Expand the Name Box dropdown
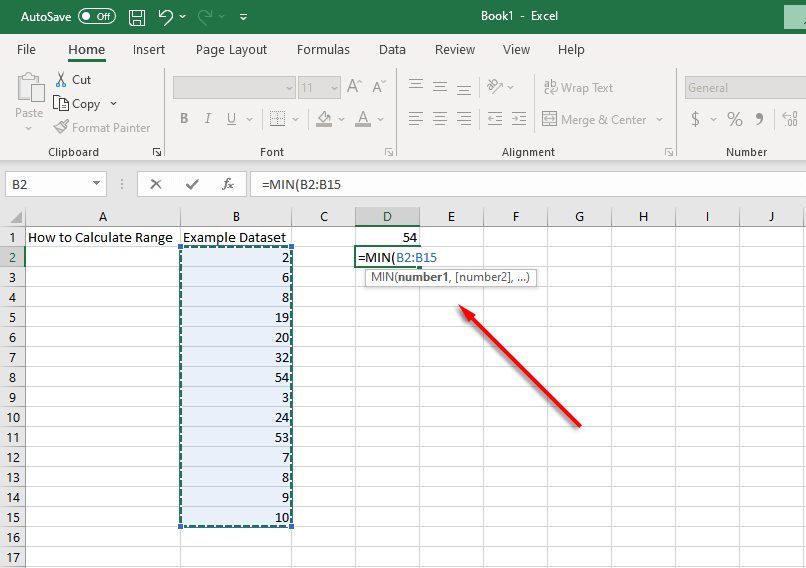 97,184
